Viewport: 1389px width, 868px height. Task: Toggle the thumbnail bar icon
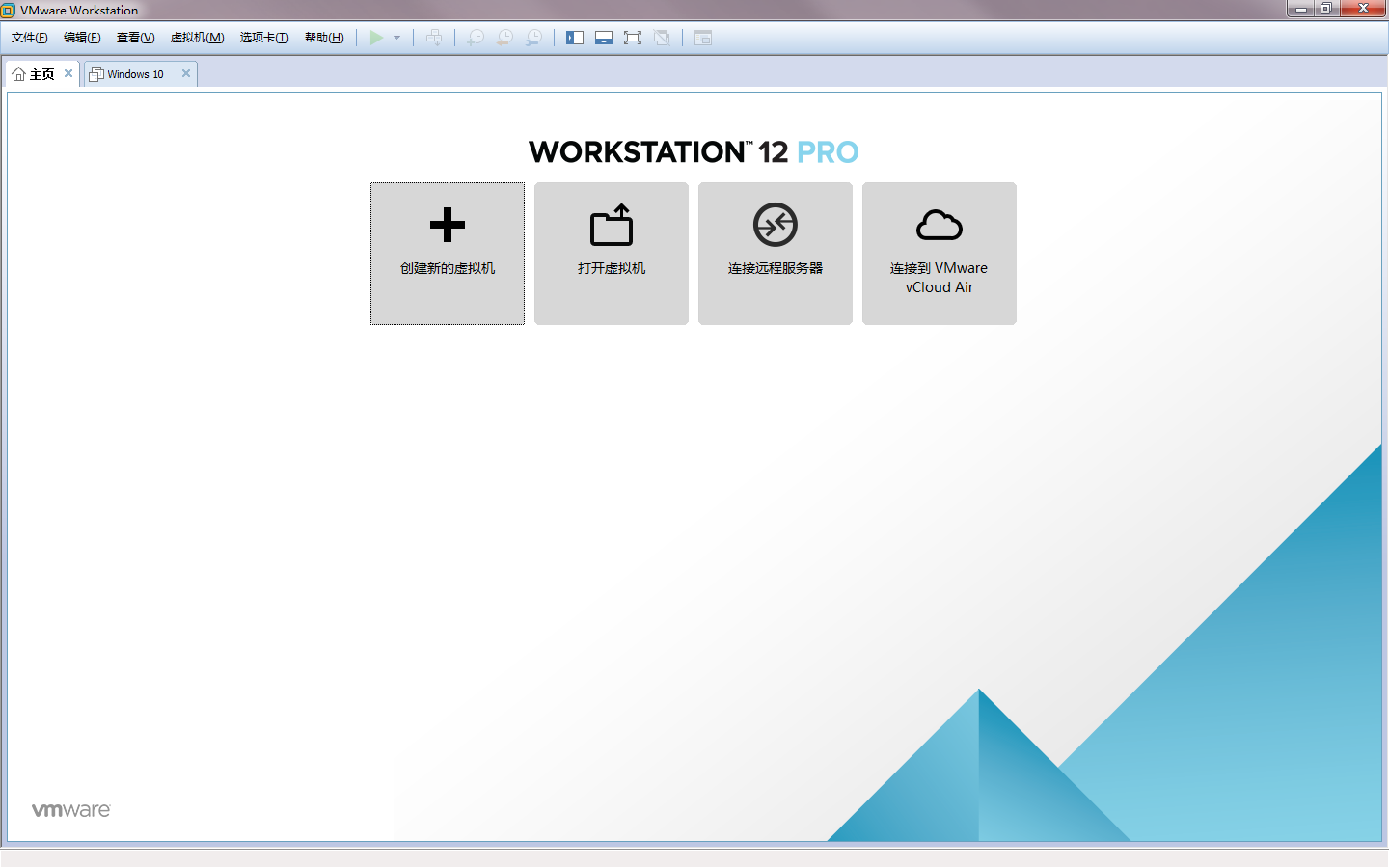604,38
